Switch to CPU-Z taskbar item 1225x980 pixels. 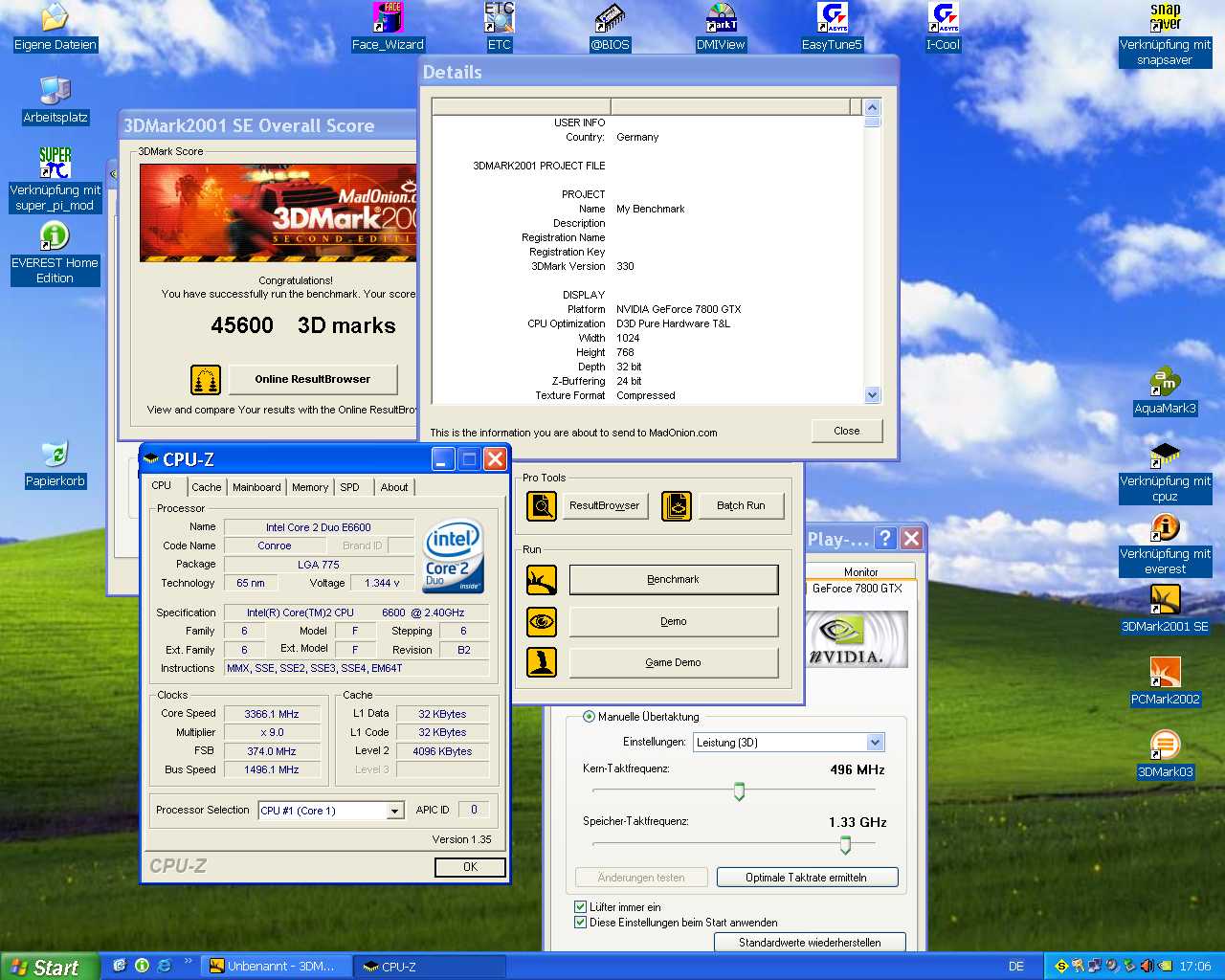429,967
